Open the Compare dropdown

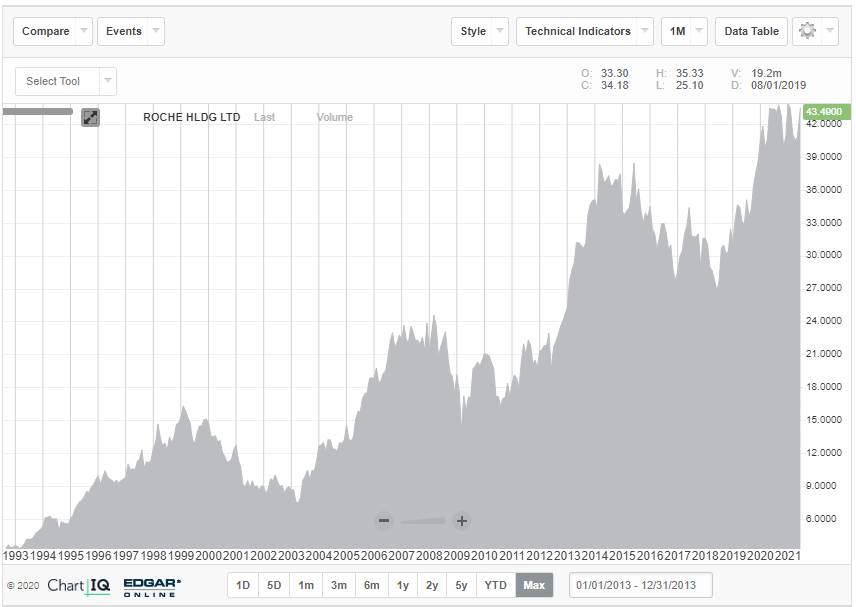pyautogui.click(x=53, y=31)
